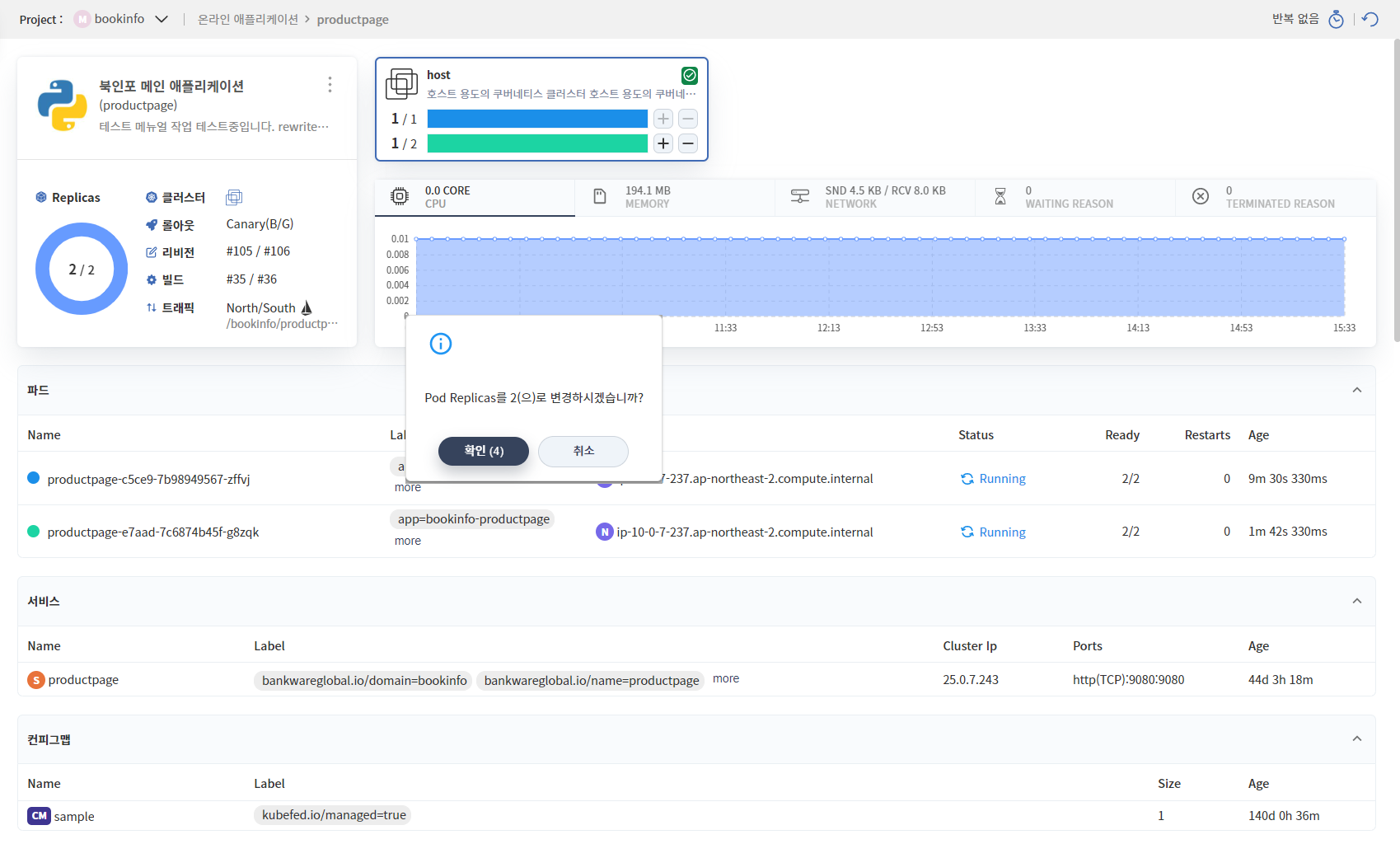The height and width of the screenshot is (844, 1400).
Task: Click the 트래픽 arrows icon
Action: tap(152, 307)
